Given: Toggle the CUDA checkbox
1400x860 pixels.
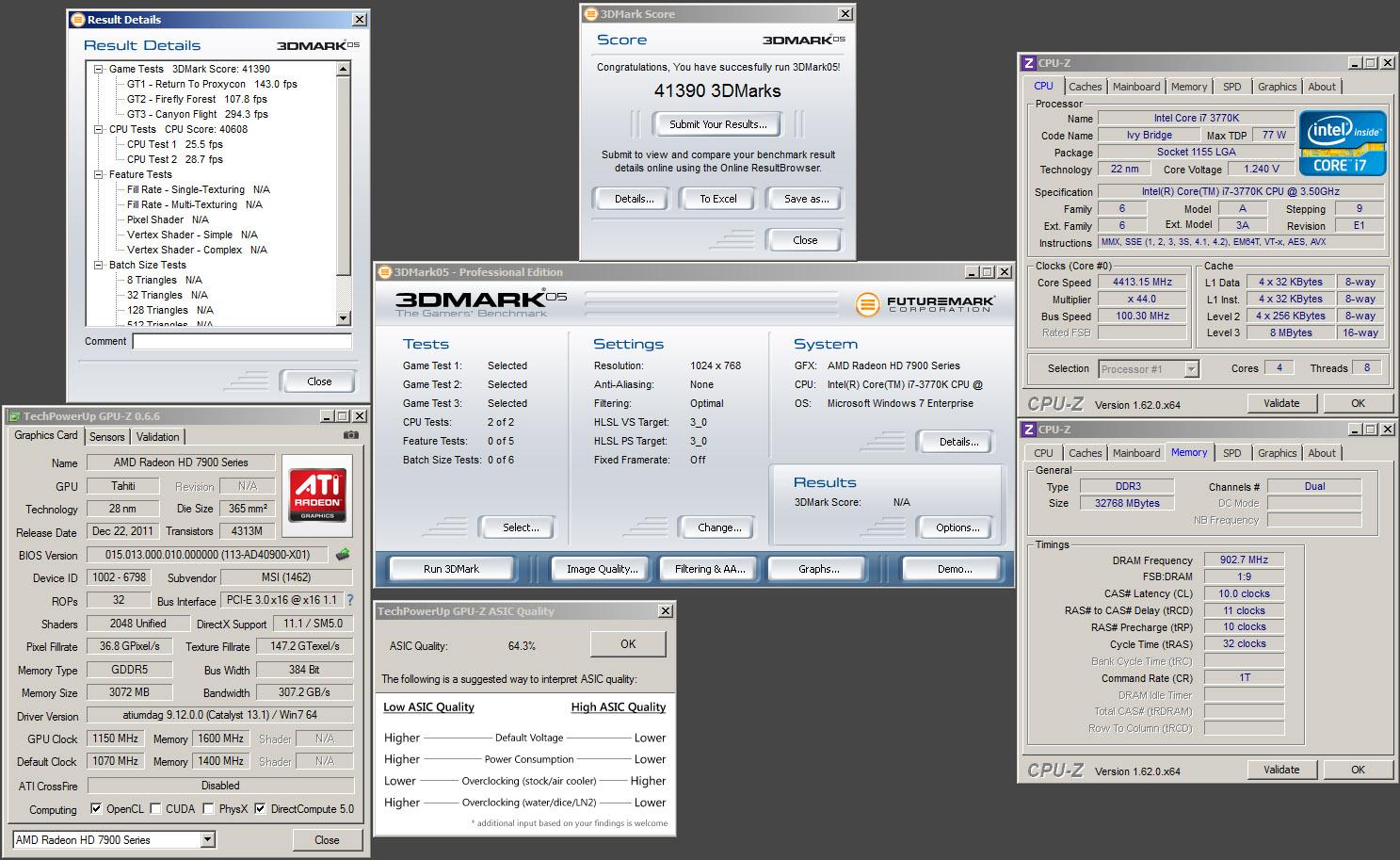Looking at the screenshot, I should [155, 809].
